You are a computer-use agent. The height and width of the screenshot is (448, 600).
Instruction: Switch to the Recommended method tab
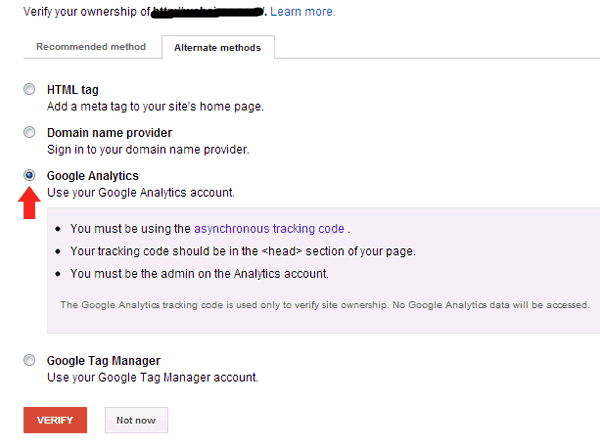tap(91, 47)
